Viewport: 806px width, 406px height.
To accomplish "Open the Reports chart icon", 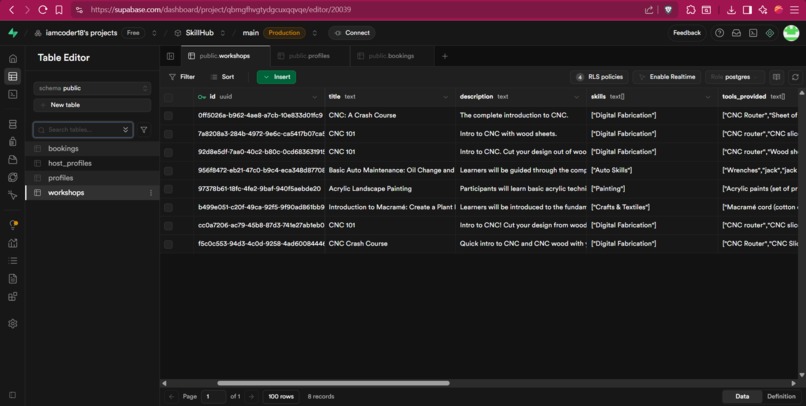I will 13,243.
